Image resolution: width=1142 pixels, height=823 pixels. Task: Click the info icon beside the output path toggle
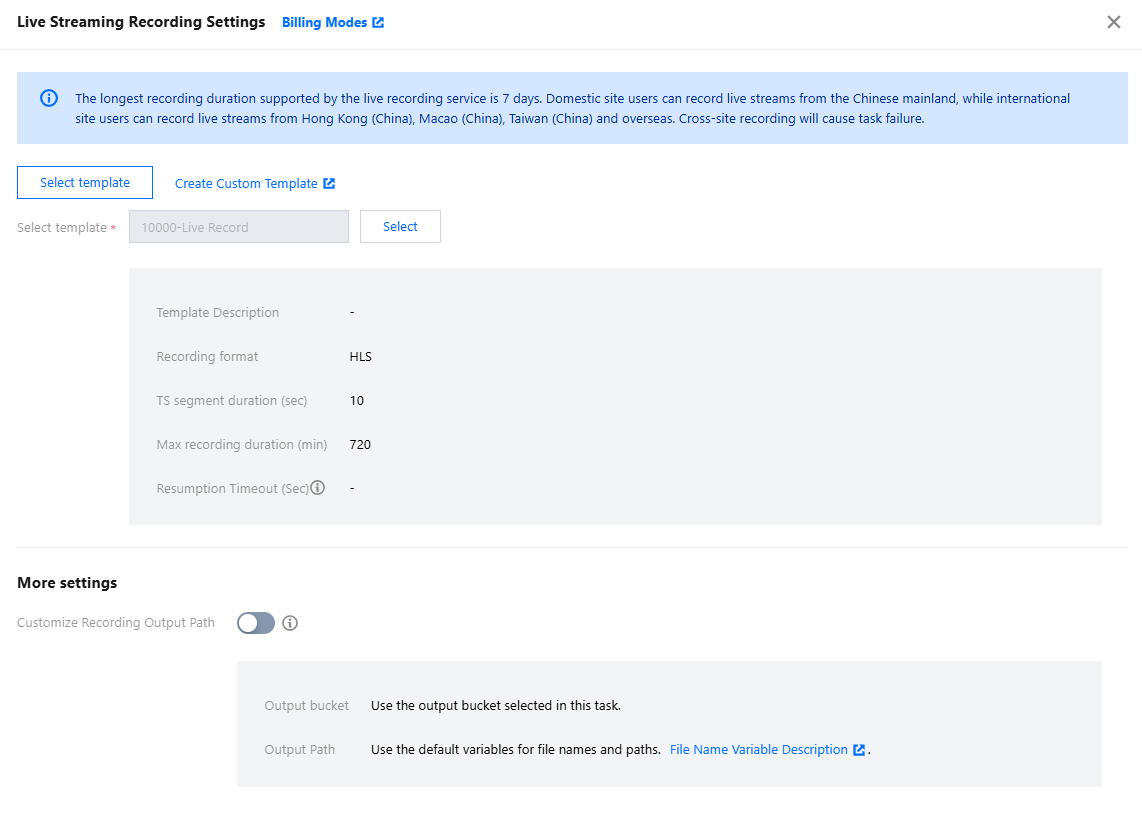click(x=290, y=623)
